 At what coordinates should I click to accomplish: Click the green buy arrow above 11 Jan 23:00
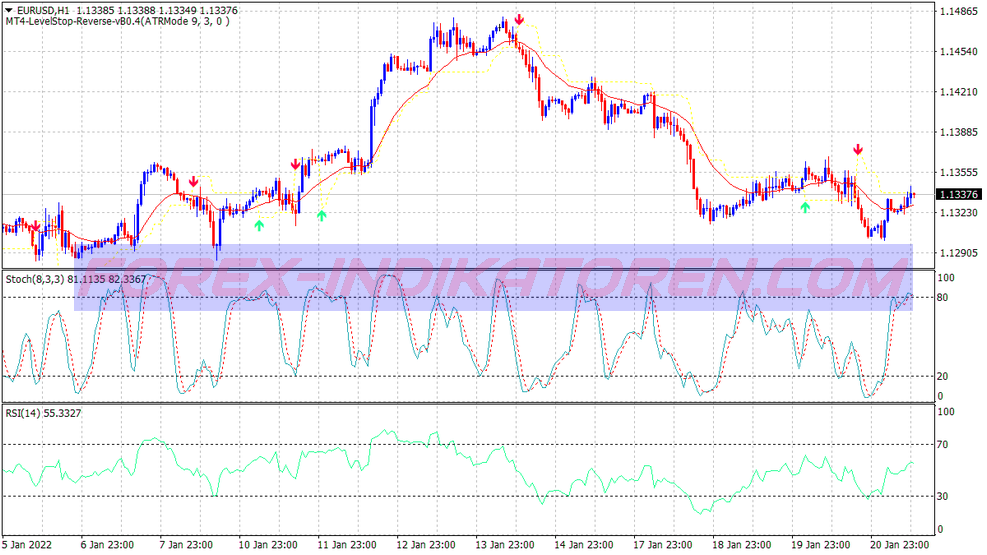click(321, 213)
